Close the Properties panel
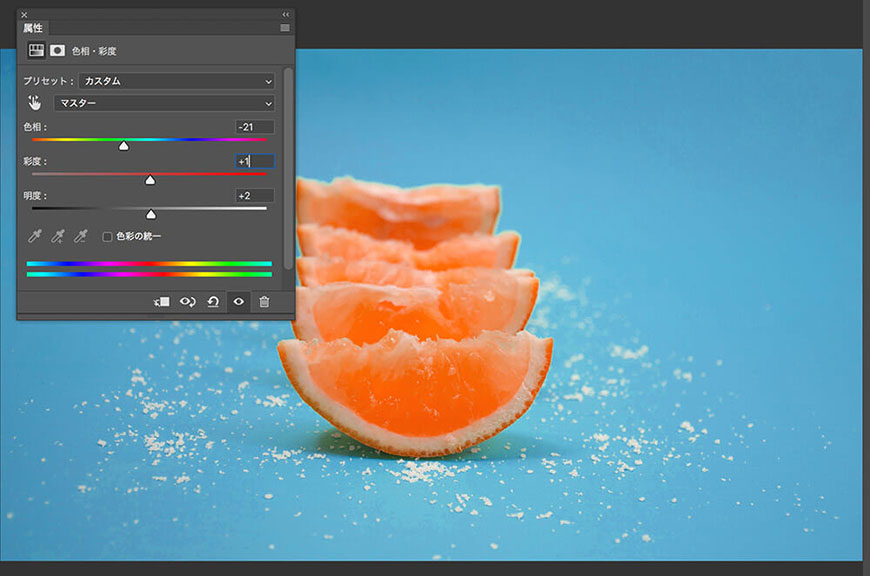The image size is (870, 576). pos(24,15)
